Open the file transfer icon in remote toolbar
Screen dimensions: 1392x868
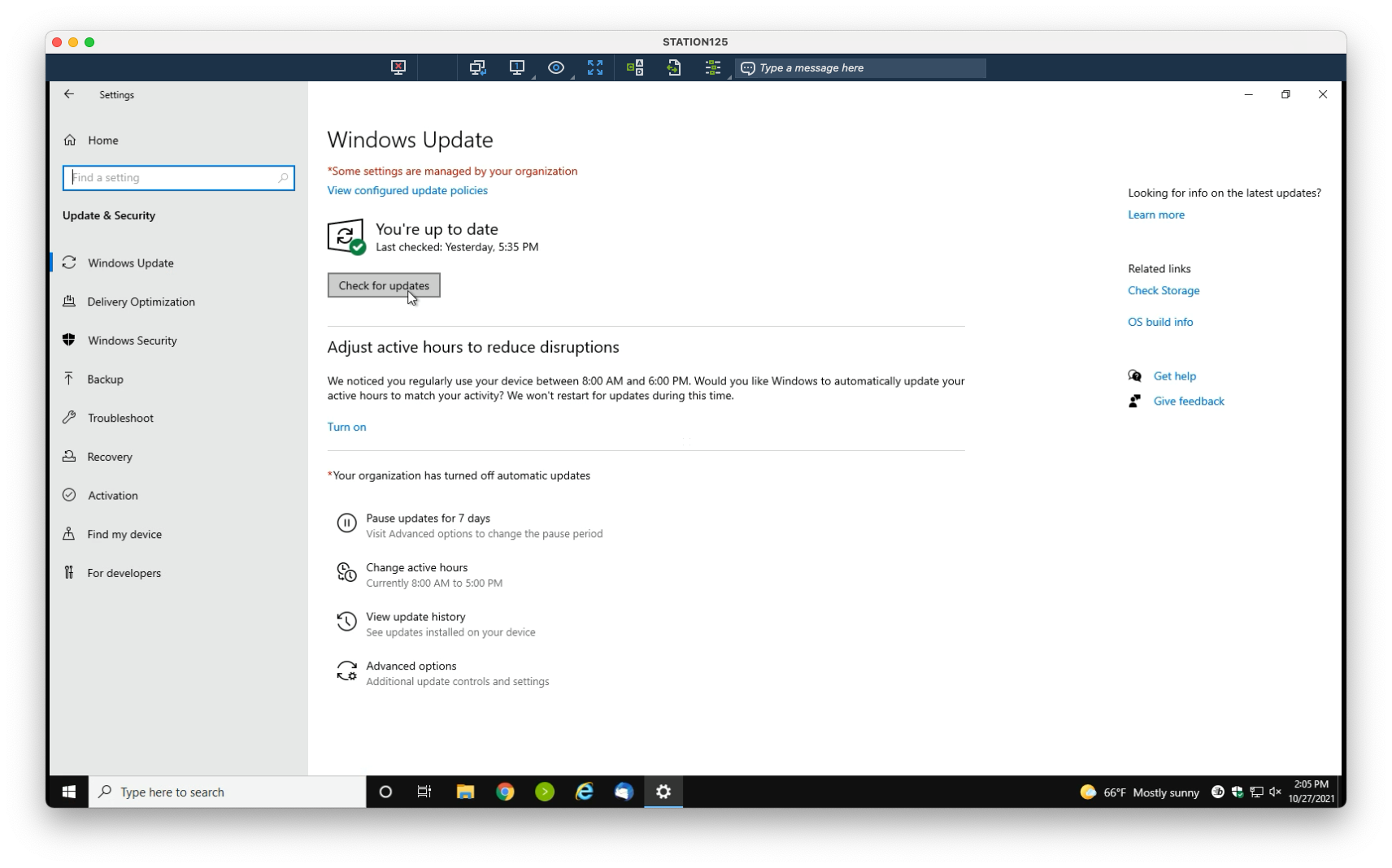[x=674, y=67]
